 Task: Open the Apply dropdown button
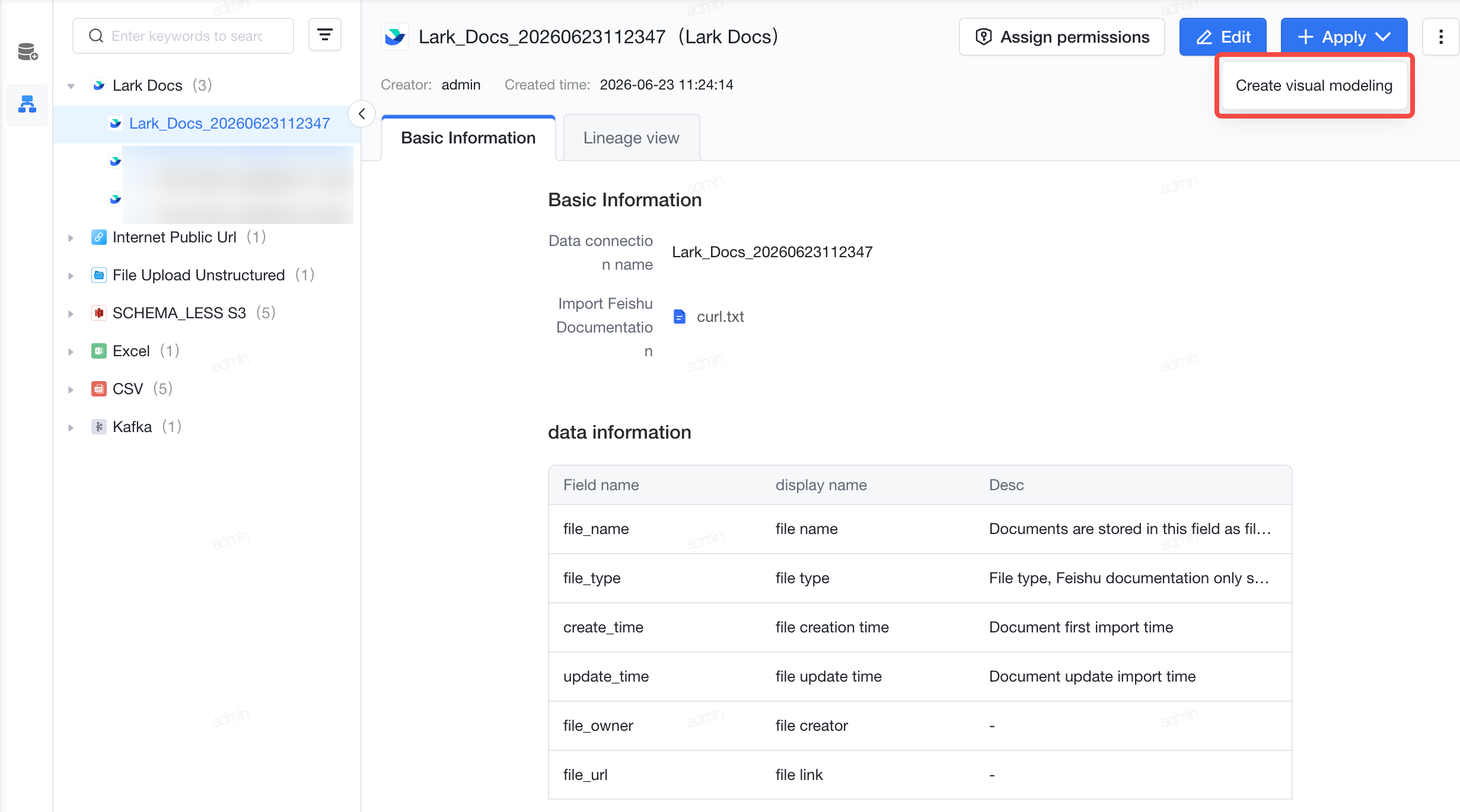click(x=1344, y=37)
